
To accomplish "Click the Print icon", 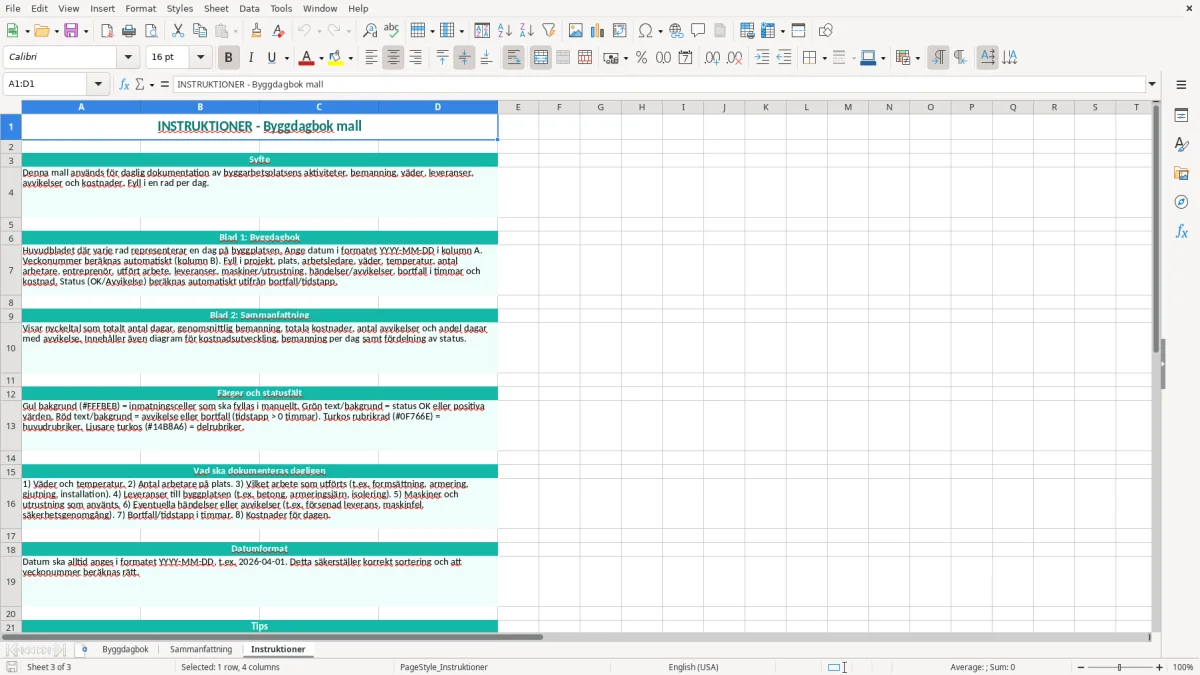I will pos(129,31).
